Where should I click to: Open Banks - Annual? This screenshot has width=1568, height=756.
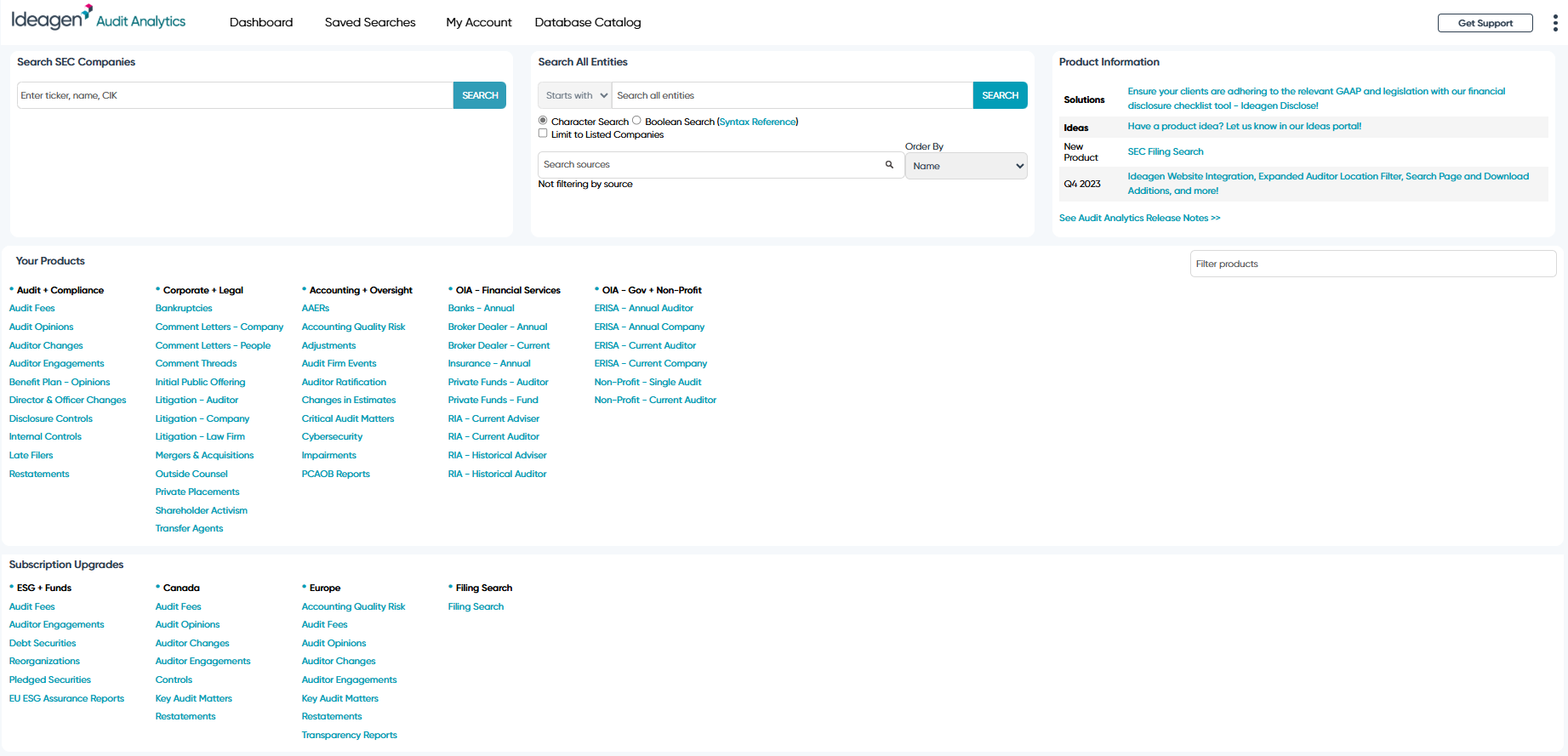pyautogui.click(x=482, y=308)
